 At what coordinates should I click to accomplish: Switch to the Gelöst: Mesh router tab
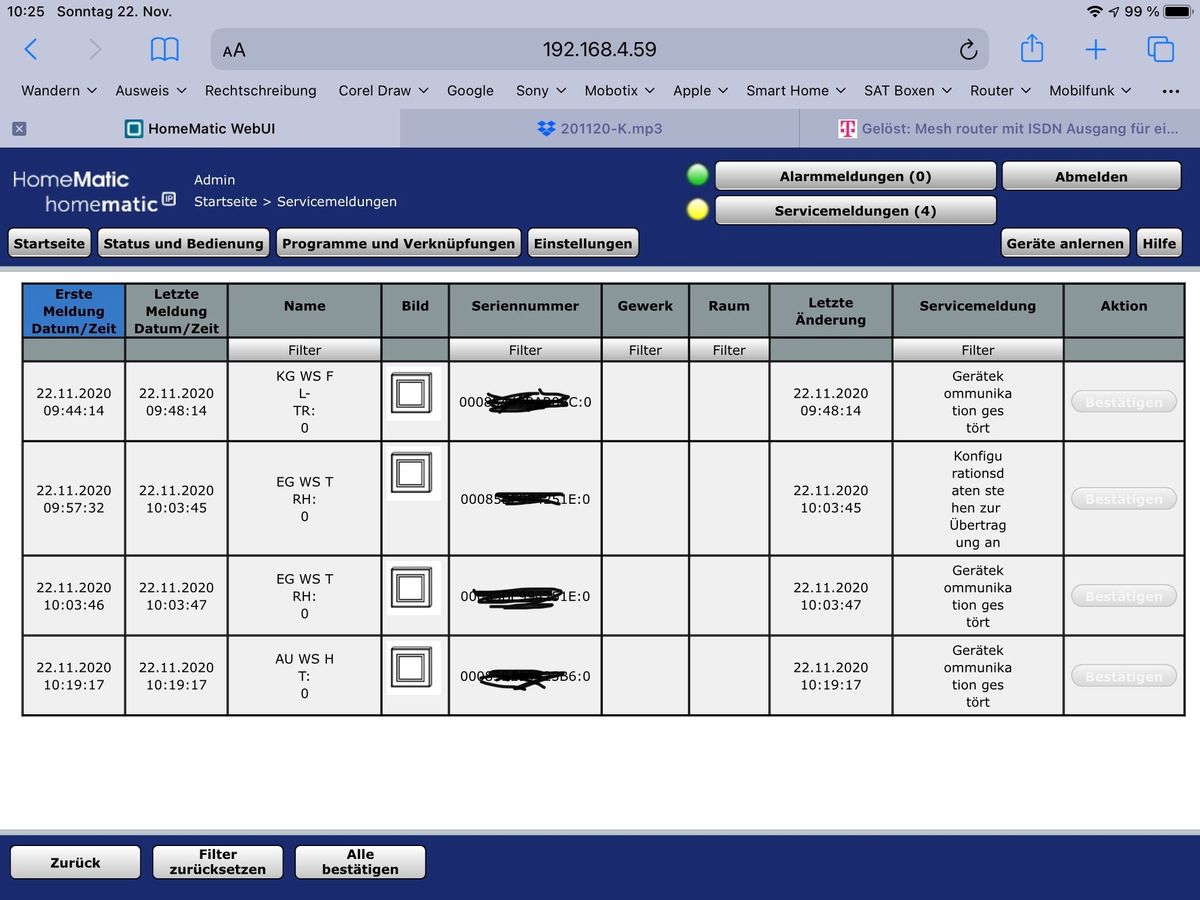click(1000, 128)
